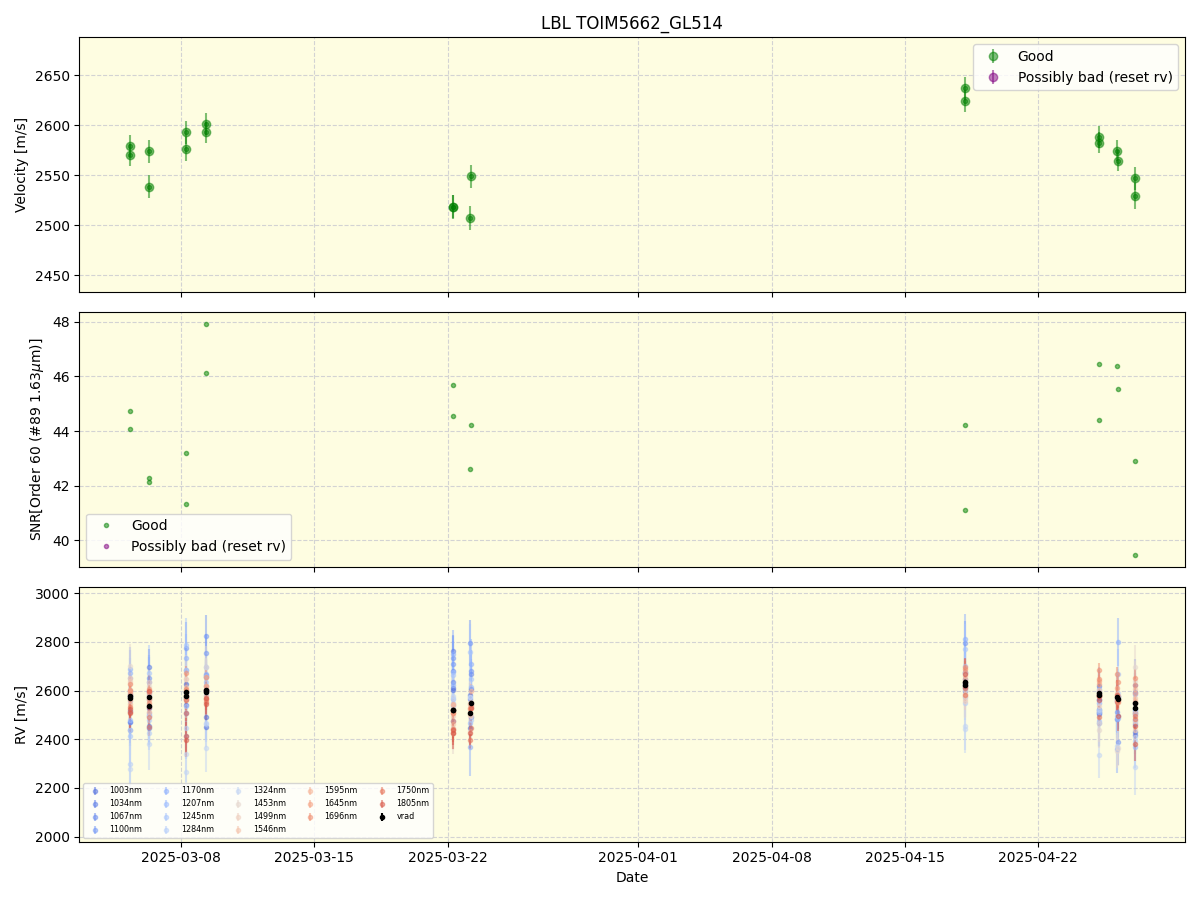The width and height of the screenshot is (1200, 900).
Task: Click the 2025-04-15 date tick label
Action: [x=905, y=857]
